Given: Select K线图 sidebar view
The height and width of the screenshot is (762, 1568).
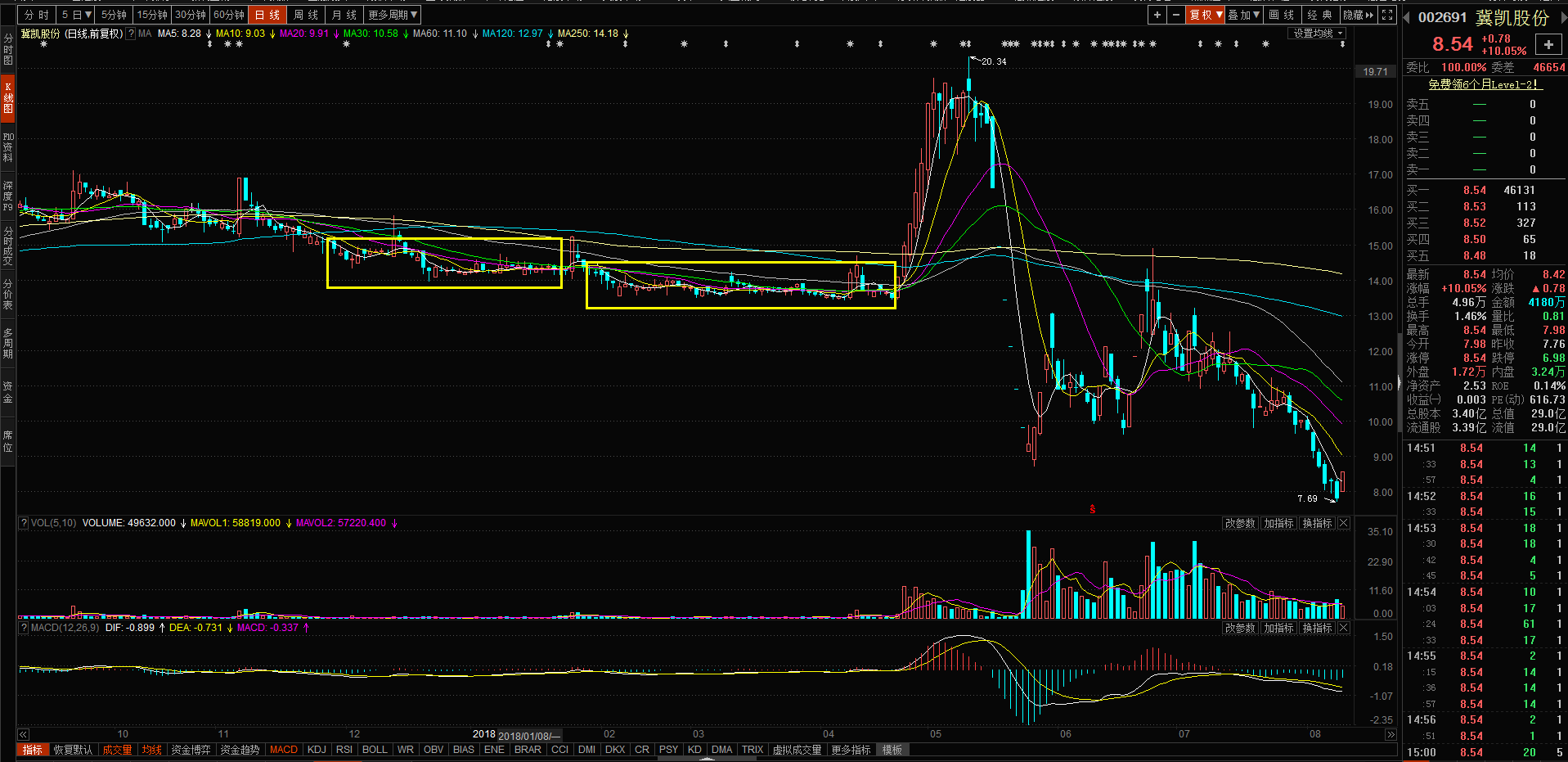Looking at the screenshot, I should point(7,97).
